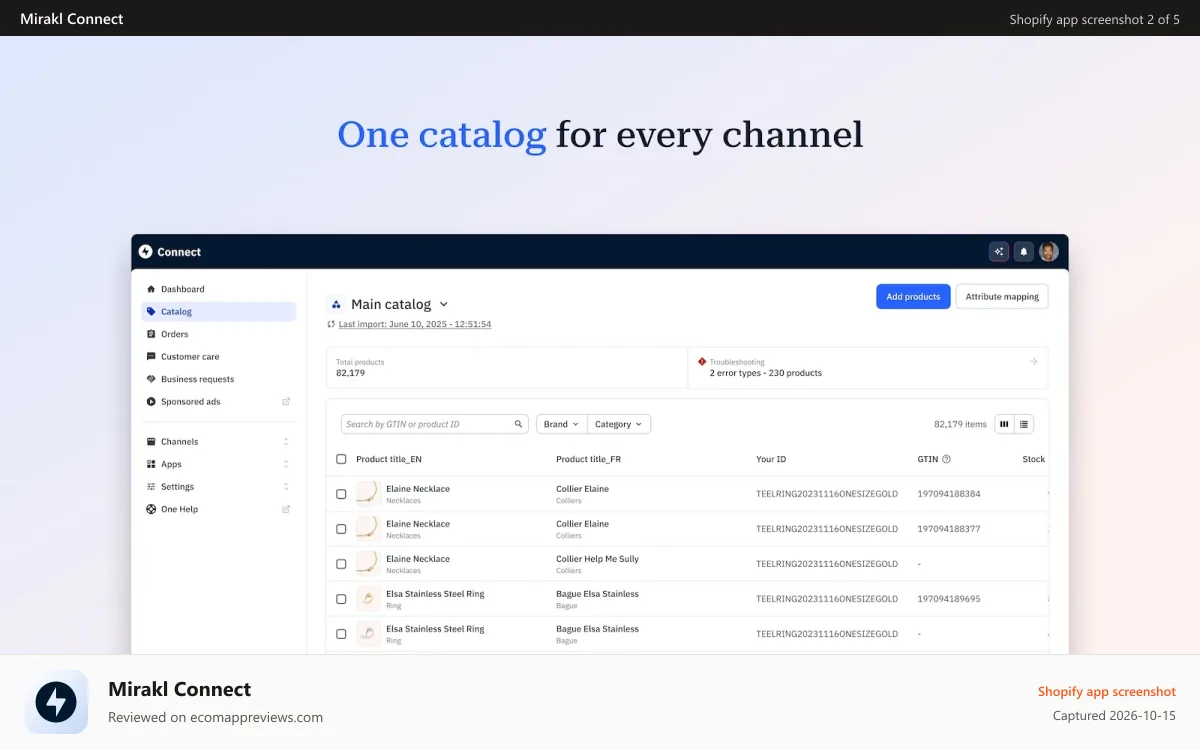
Task: Open external link icon beside Sponsored ads
Action: (x=286, y=402)
